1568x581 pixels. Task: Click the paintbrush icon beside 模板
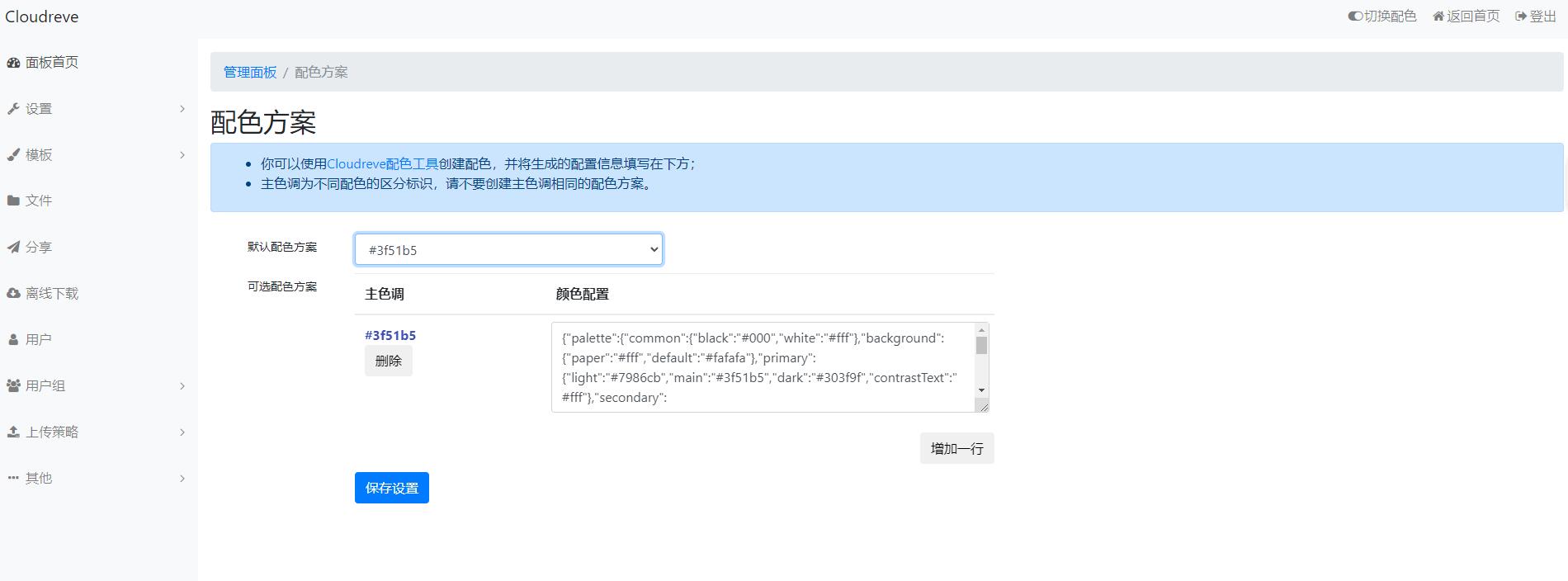(x=13, y=155)
